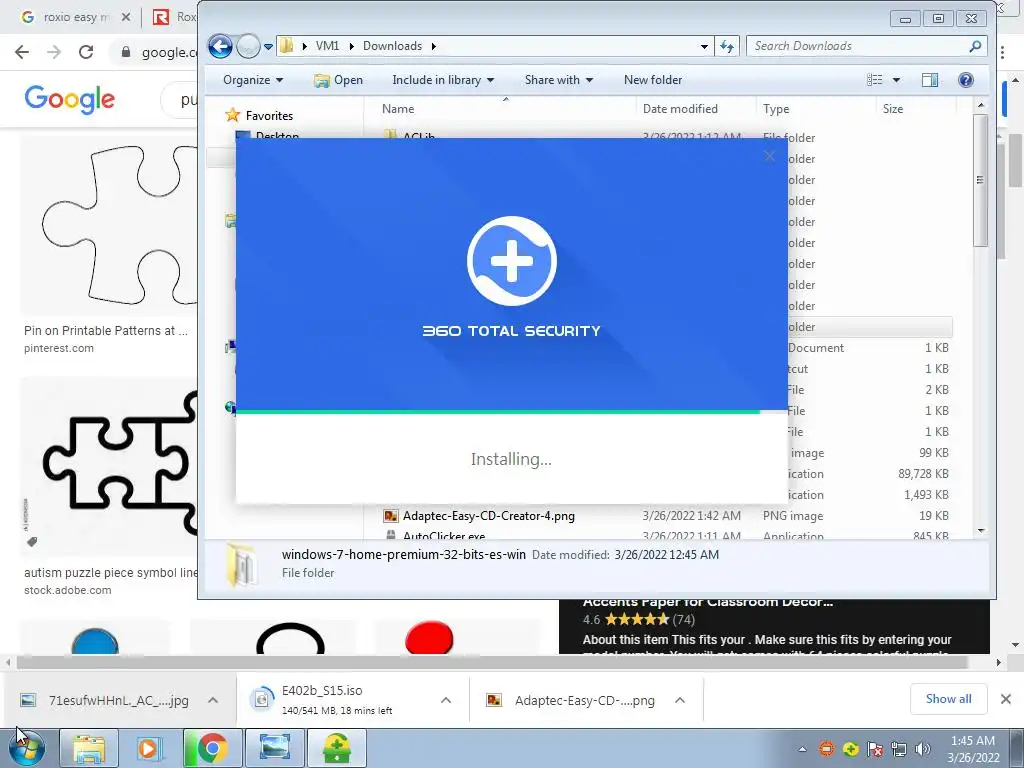
Task: Open Include in library menu
Action: 443,80
